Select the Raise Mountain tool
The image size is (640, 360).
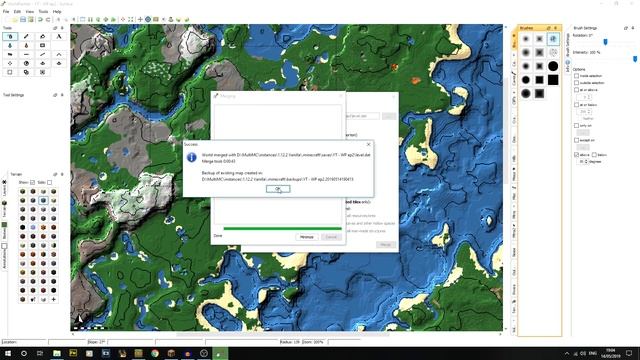coord(59,54)
